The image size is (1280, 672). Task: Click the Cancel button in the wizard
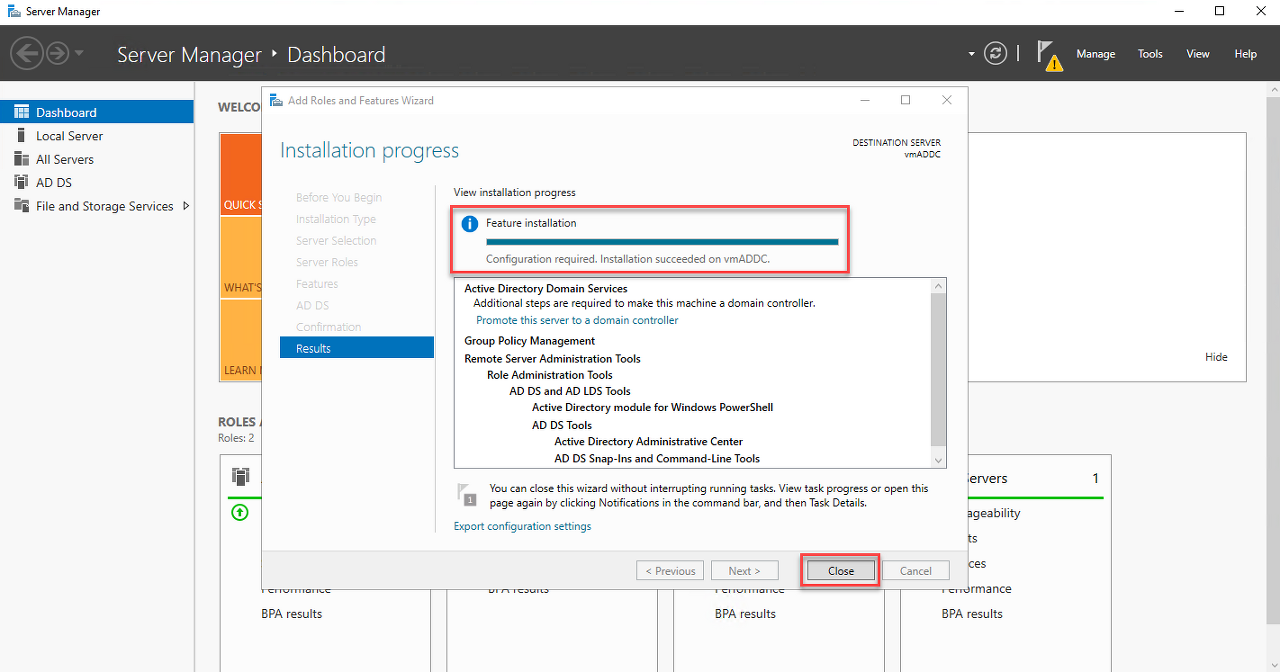915,571
